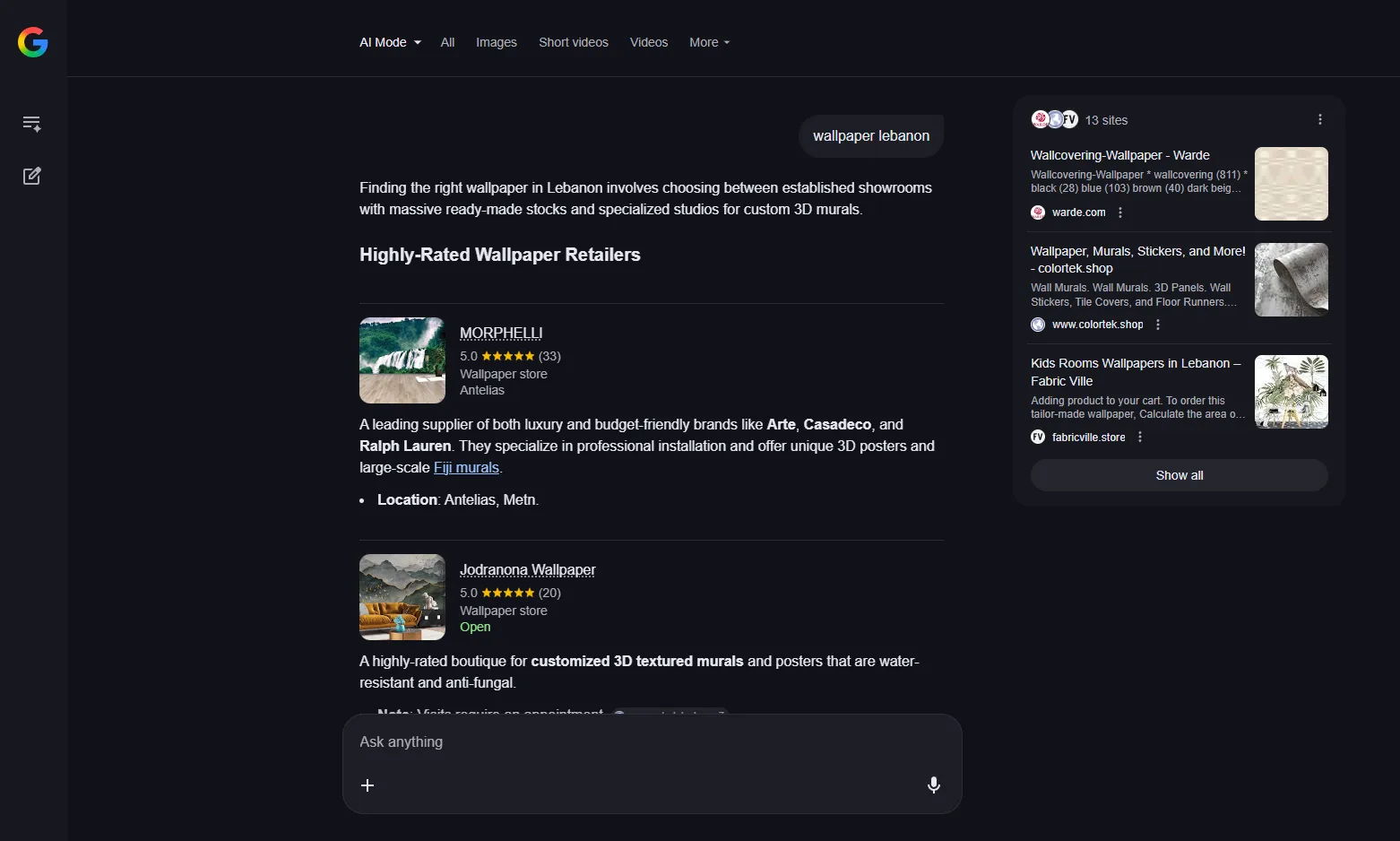The height and width of the screenshot is (841, 1400).
Task: Switch to the Images tab
Action: 496,42
